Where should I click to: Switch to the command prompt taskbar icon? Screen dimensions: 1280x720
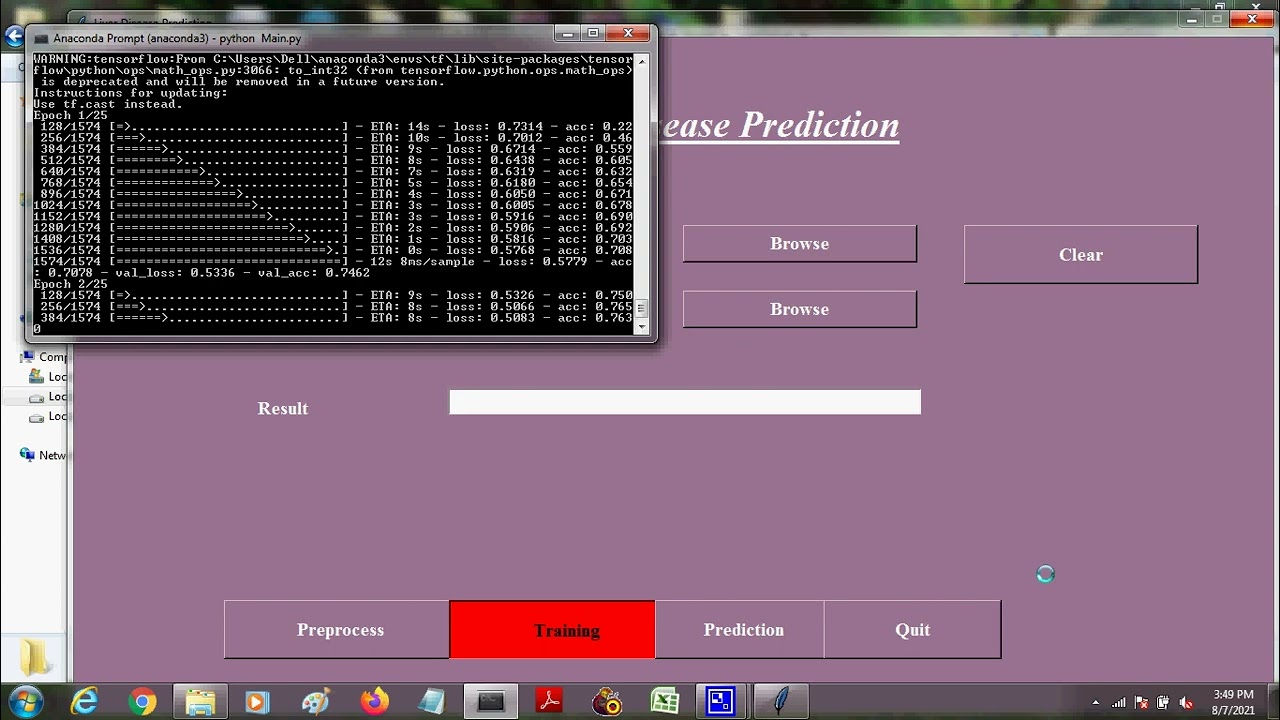(x=491, y=702)
